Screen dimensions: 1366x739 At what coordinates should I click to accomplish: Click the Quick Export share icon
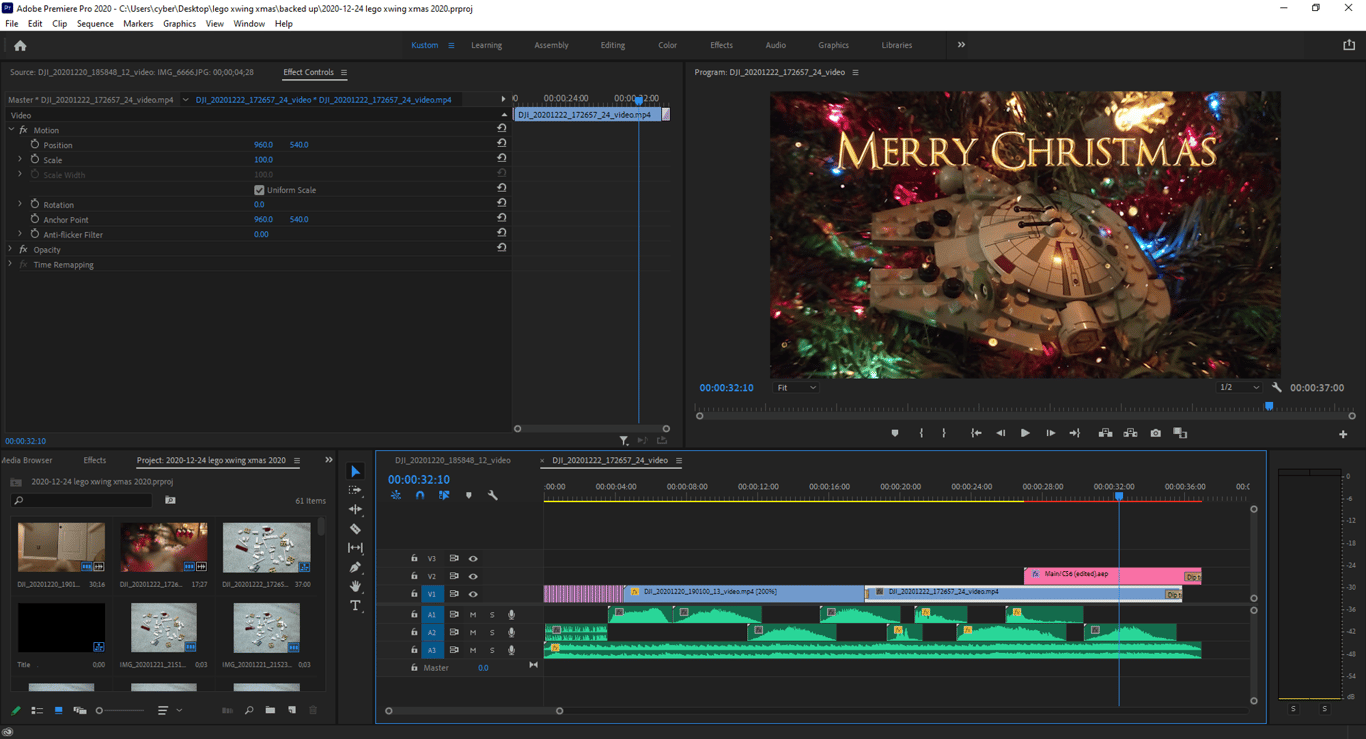pyautogui.click(x=1348, y=45)
